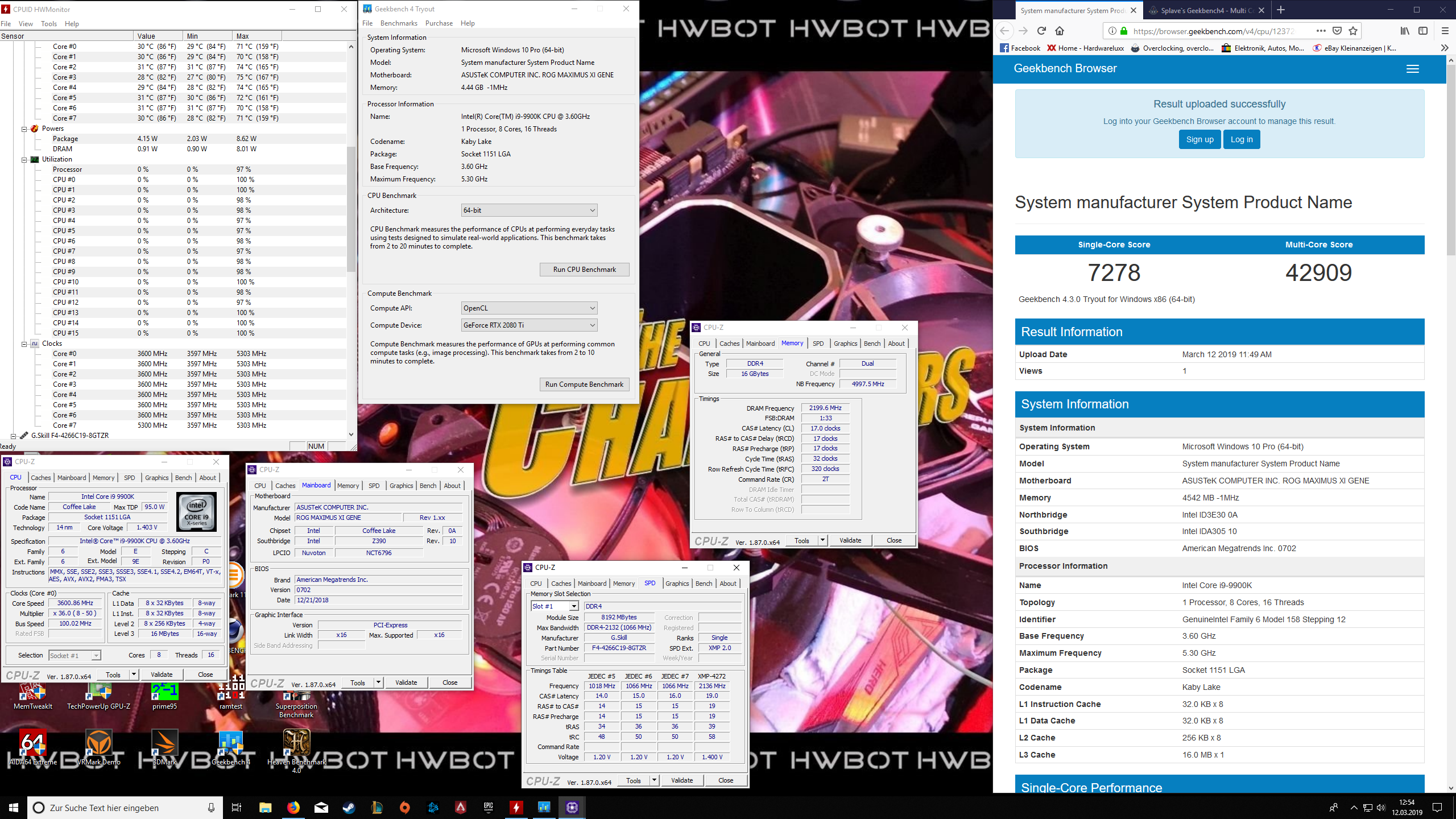Open the Origin icon in taskbar
The height and width of the screenshot is (819, 1456).
click(404, 807)
